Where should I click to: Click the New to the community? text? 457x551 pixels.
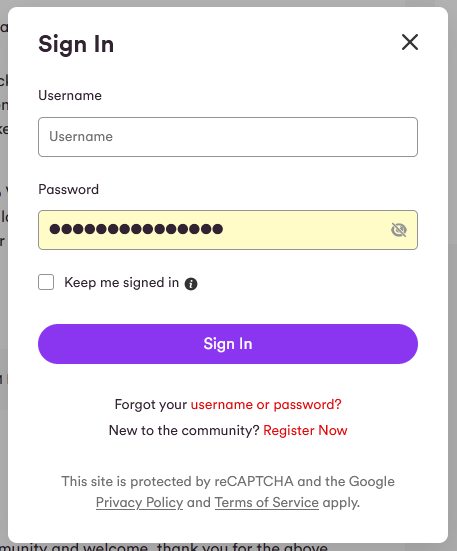[x=184, y=430]
